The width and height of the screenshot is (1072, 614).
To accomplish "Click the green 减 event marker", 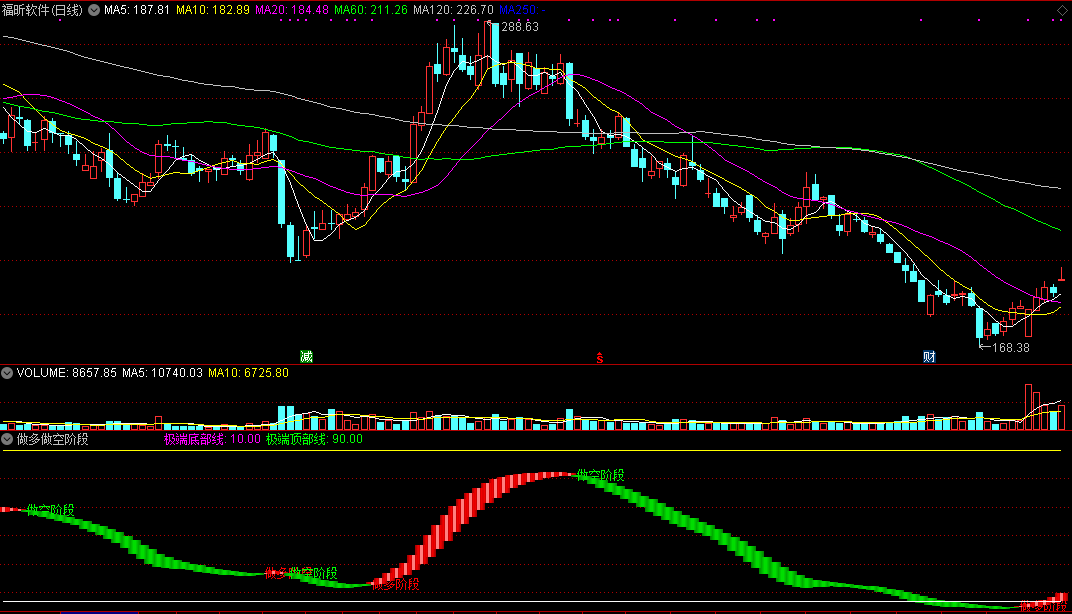I will [x=306, y=356].
